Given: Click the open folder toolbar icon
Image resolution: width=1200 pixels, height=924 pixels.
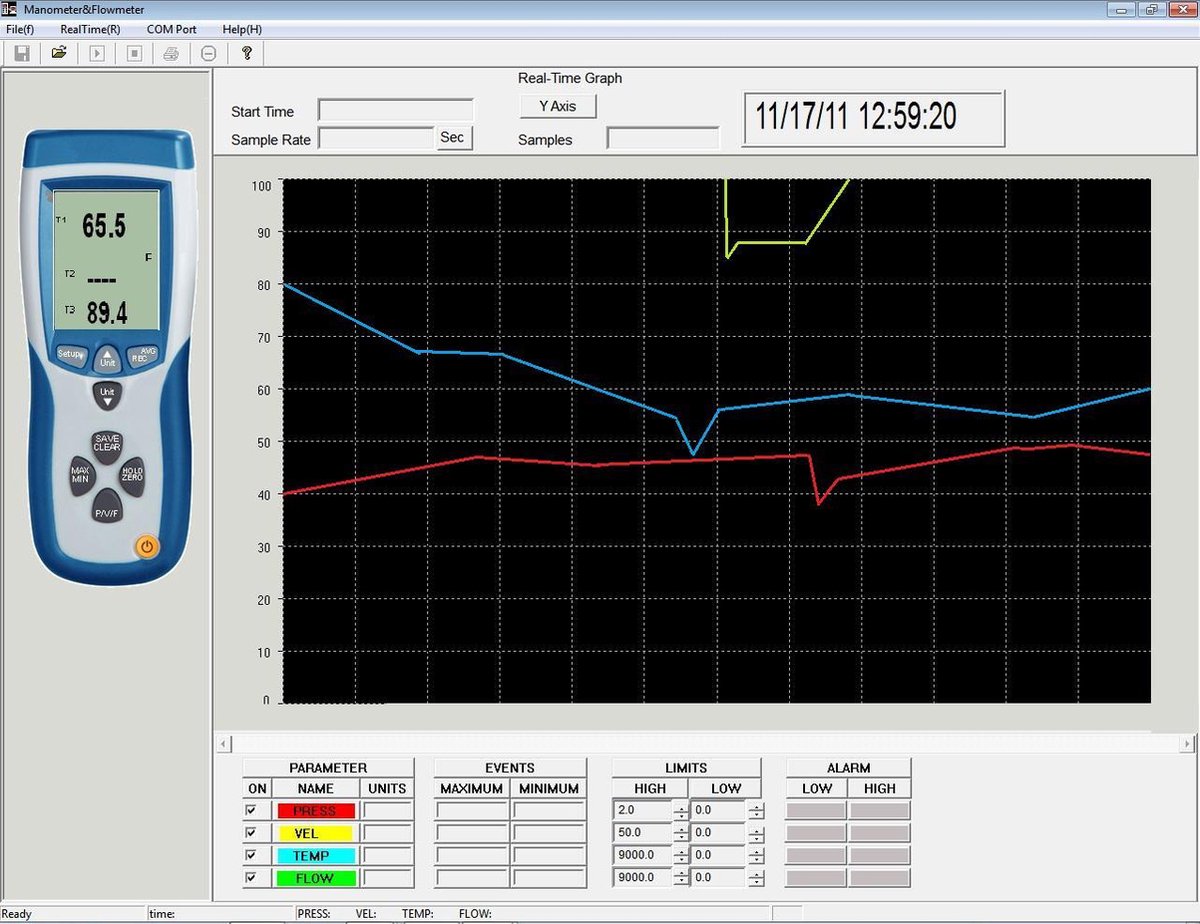Looking at the screenshot, I should pos(59,53).
